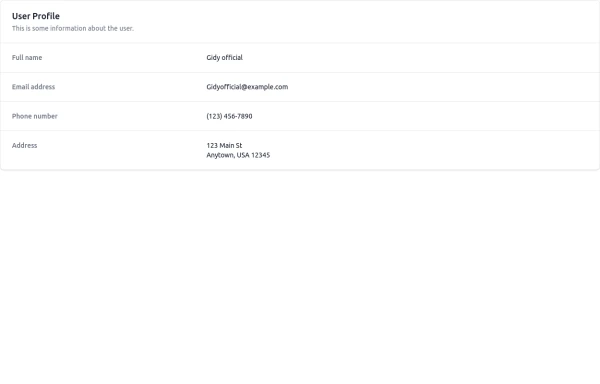The image size is (600, 384).
Task: Click the Phone number label
Action: point(34,116)
